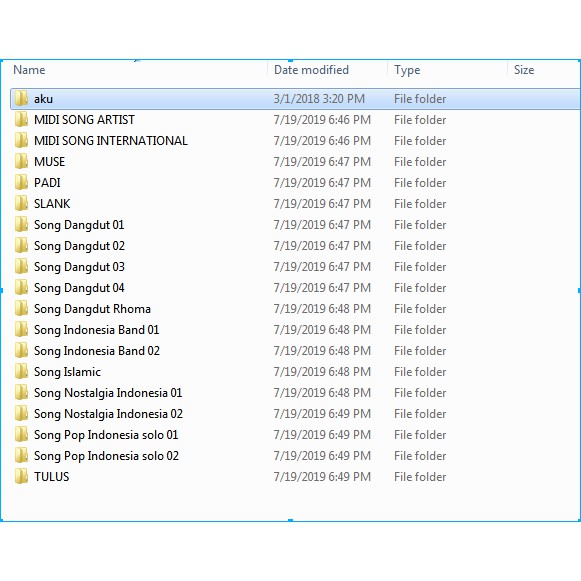The image size is (581, 581).
Task: Click 'File folder' type of Song Dangdut Rhoma
Action: tap(420, 309)
